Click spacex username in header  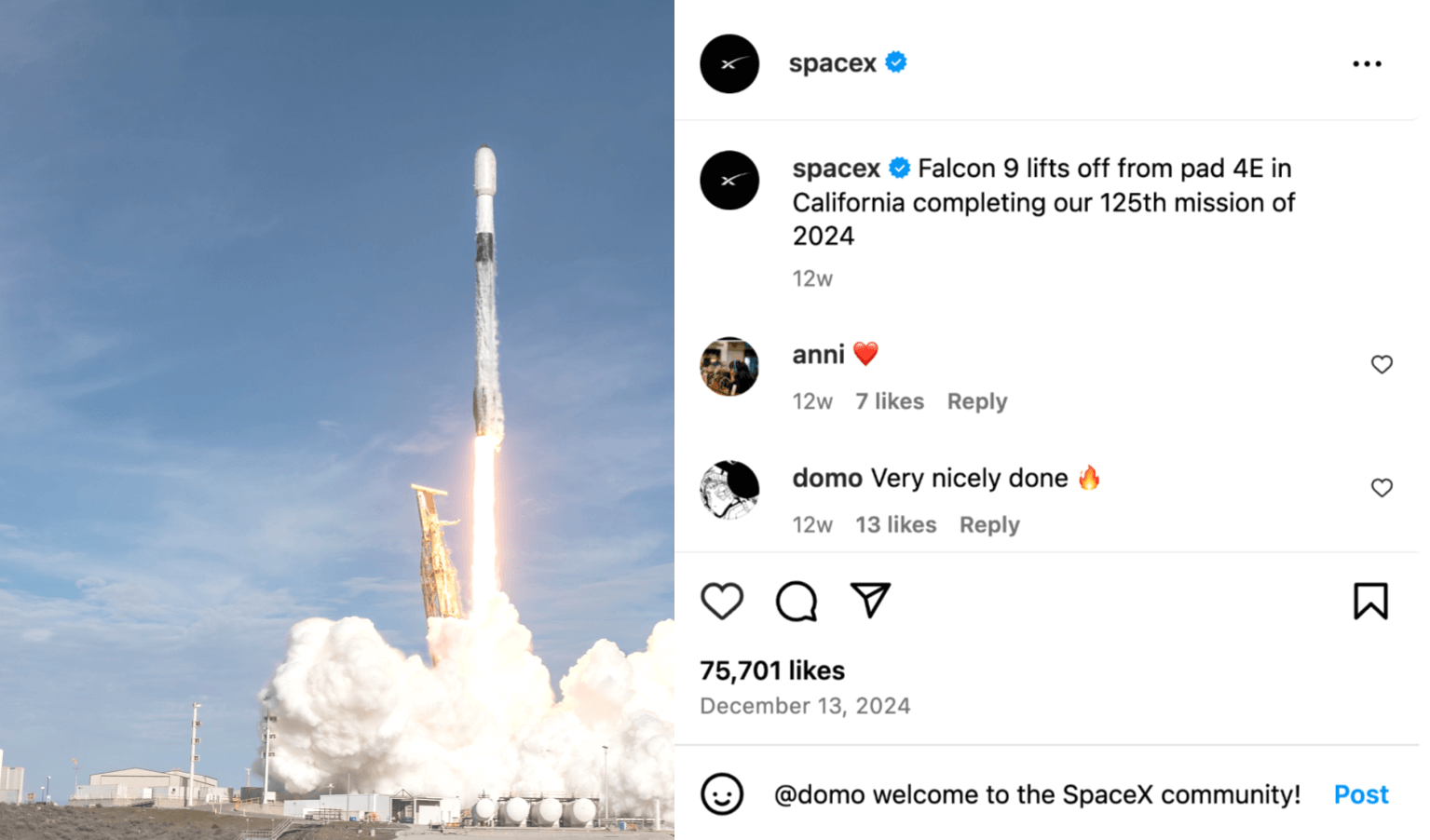tap(832, 63)
